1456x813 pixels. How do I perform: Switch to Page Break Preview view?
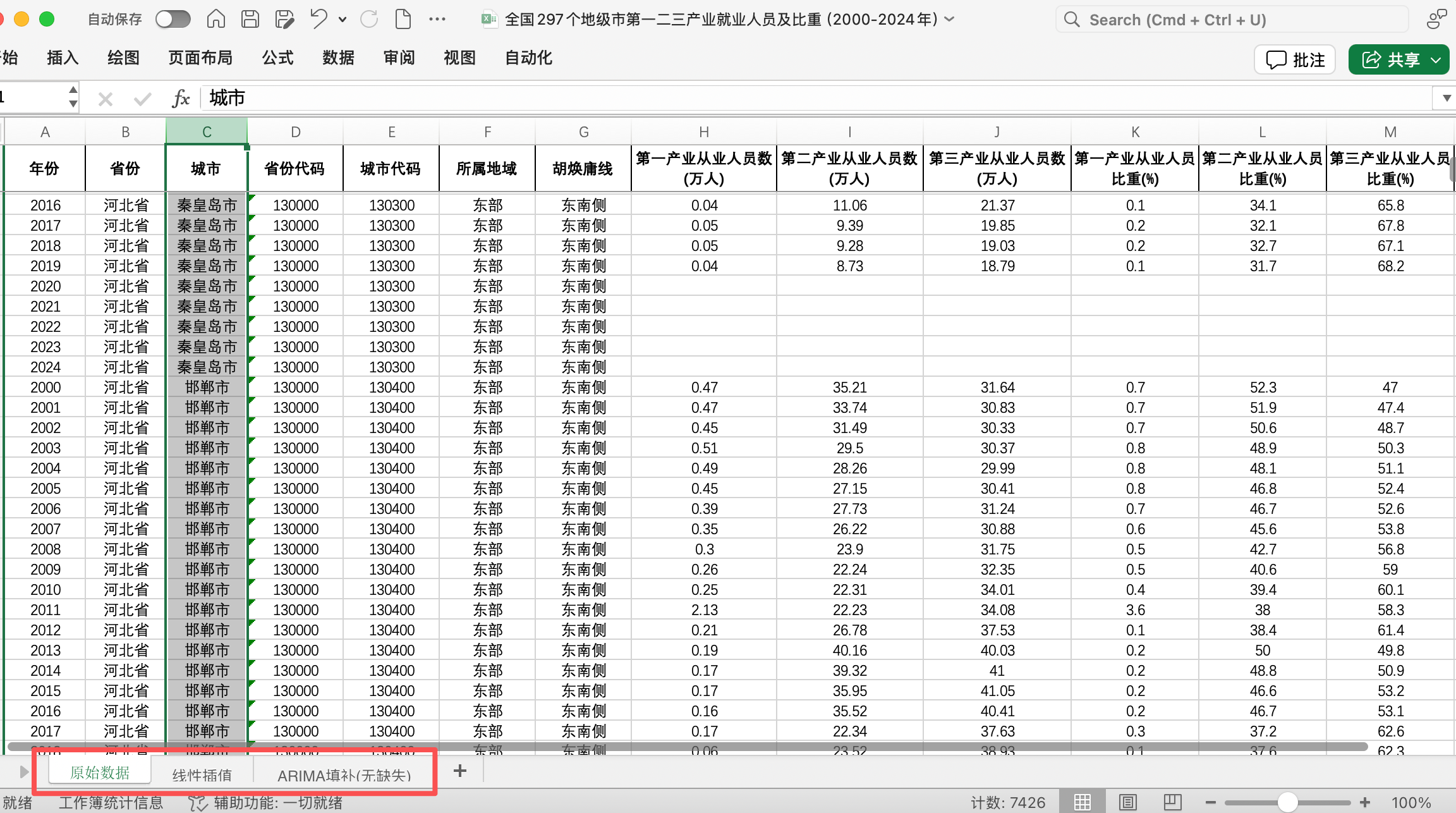[x=1173, y=802]
